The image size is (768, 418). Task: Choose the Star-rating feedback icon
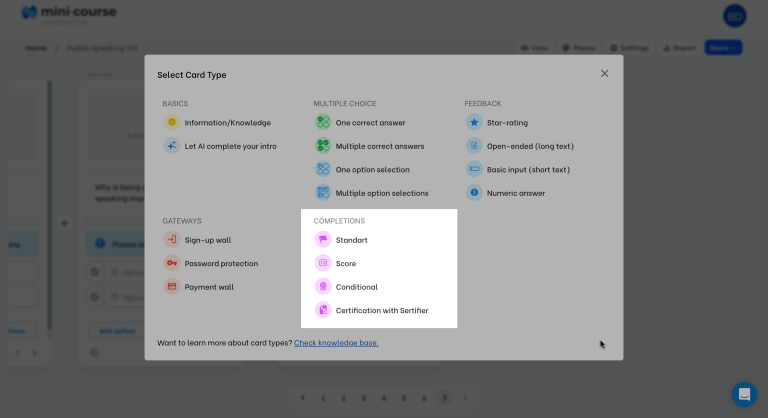click(474, 123)
